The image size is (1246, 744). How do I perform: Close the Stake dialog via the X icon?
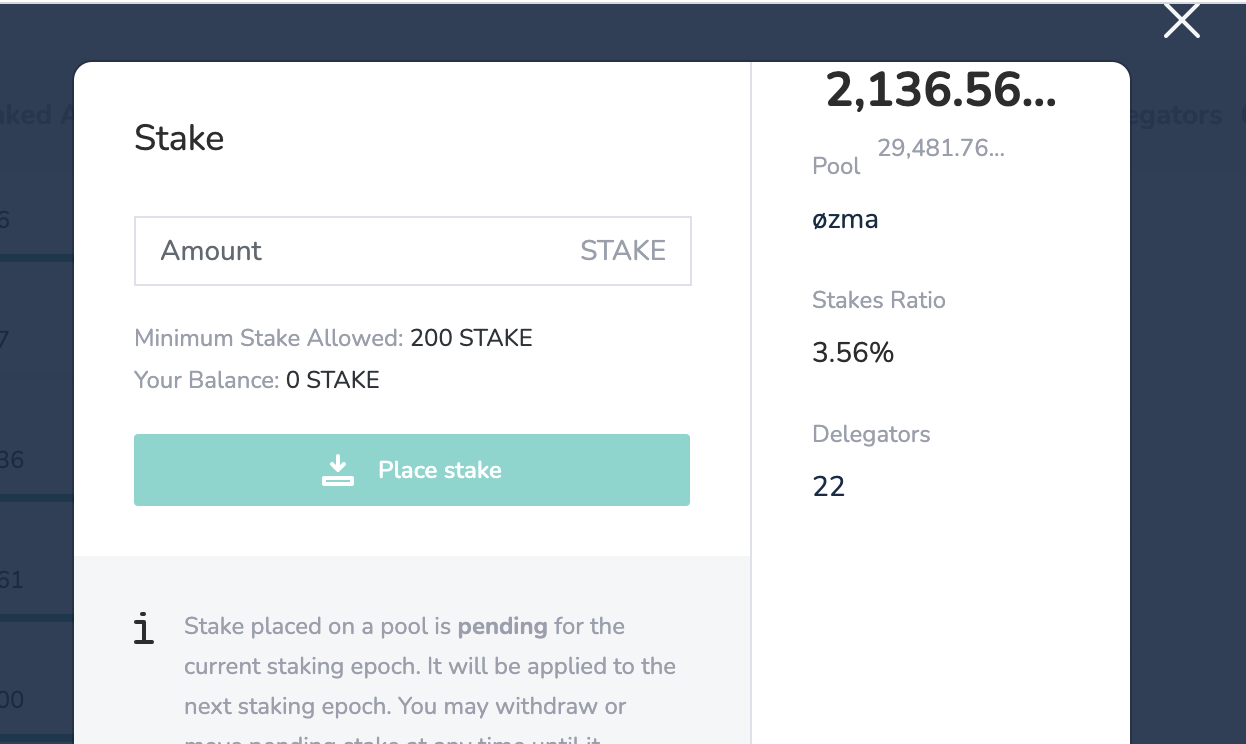[x=1181, y=20]
